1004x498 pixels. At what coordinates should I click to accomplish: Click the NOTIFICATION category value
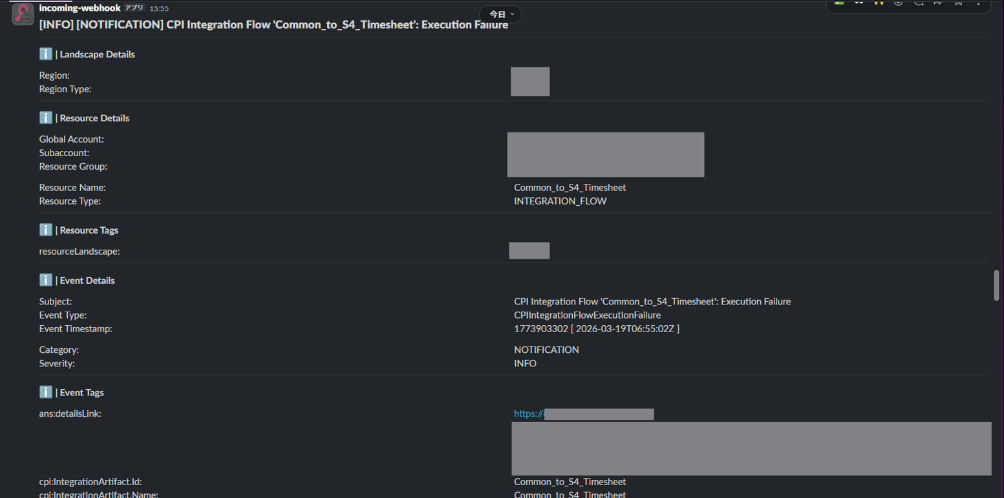point(546,350)
